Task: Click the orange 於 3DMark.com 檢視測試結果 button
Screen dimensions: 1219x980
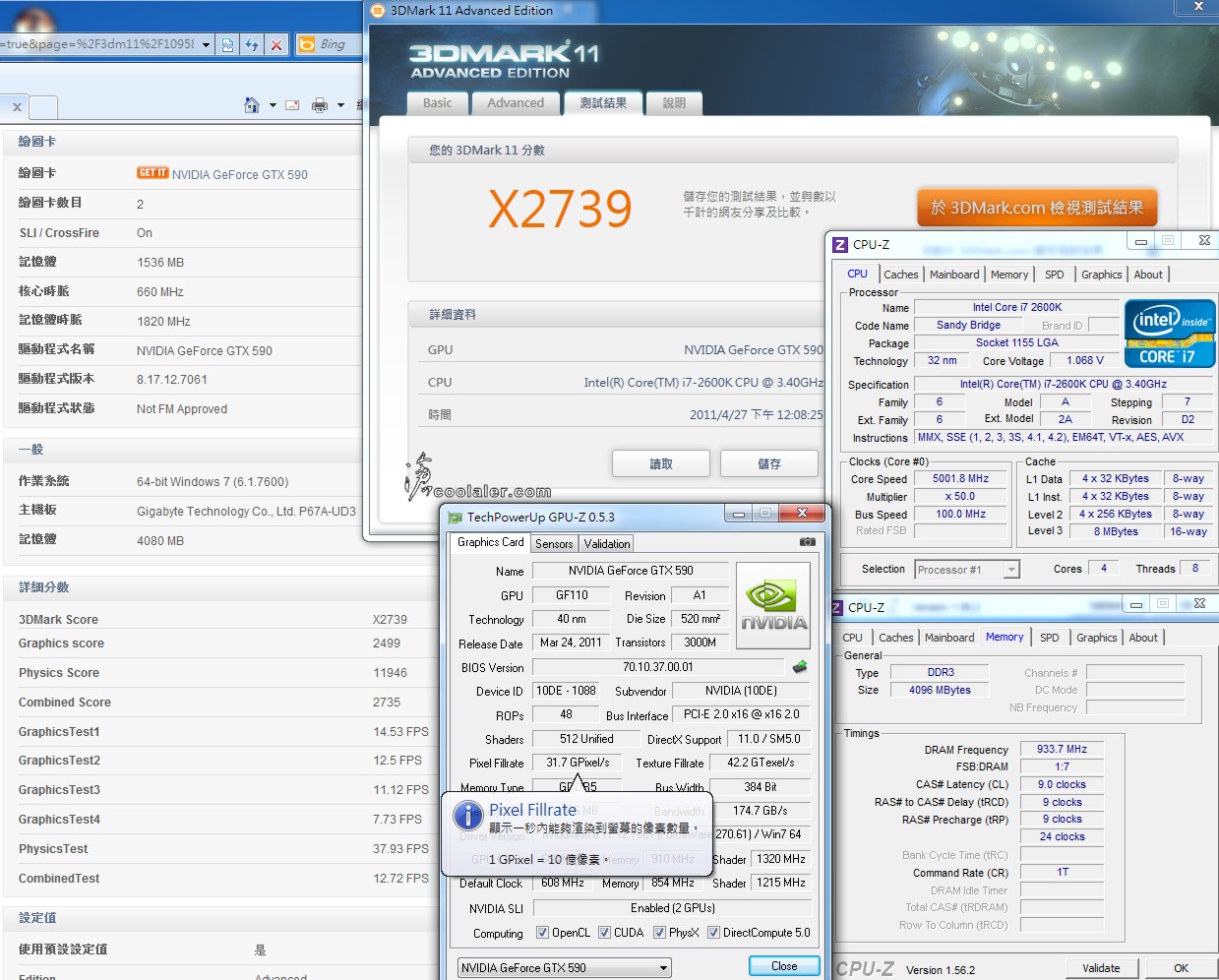Action: [x=1037, y=208]
